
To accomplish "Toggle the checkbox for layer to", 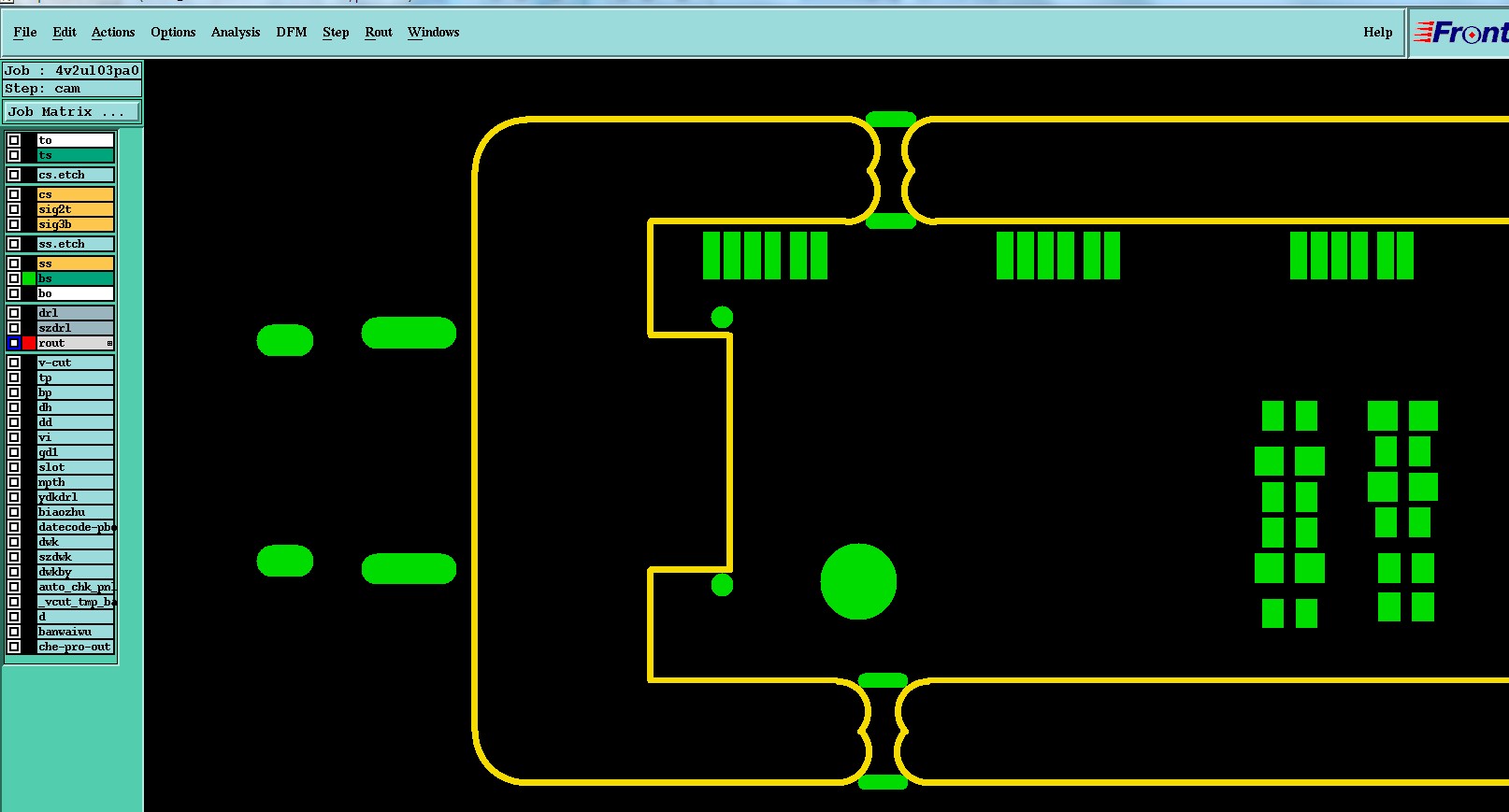I will click(14, 140).
